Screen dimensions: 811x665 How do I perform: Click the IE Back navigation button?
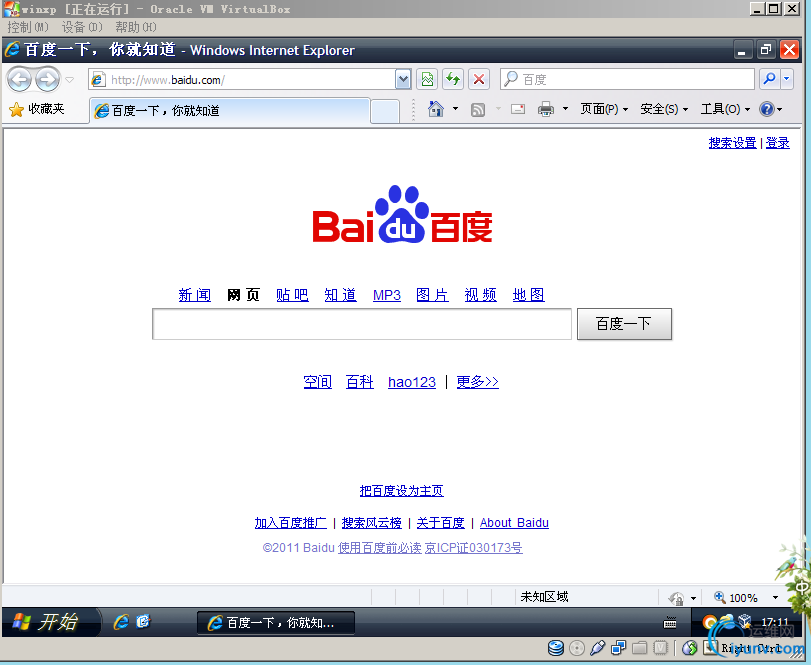point(19,80)
